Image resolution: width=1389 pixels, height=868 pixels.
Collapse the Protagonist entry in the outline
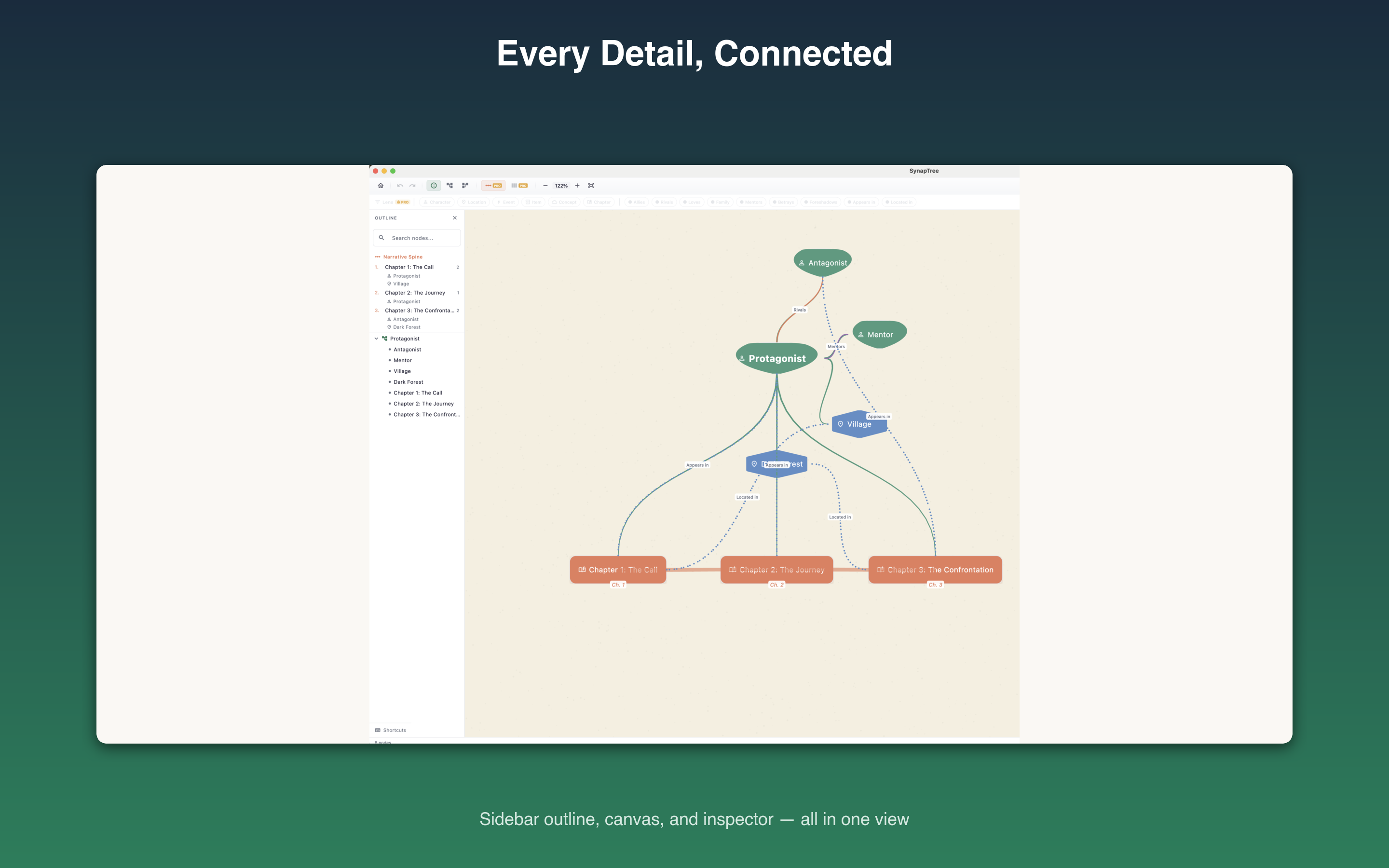click(377, 339)
